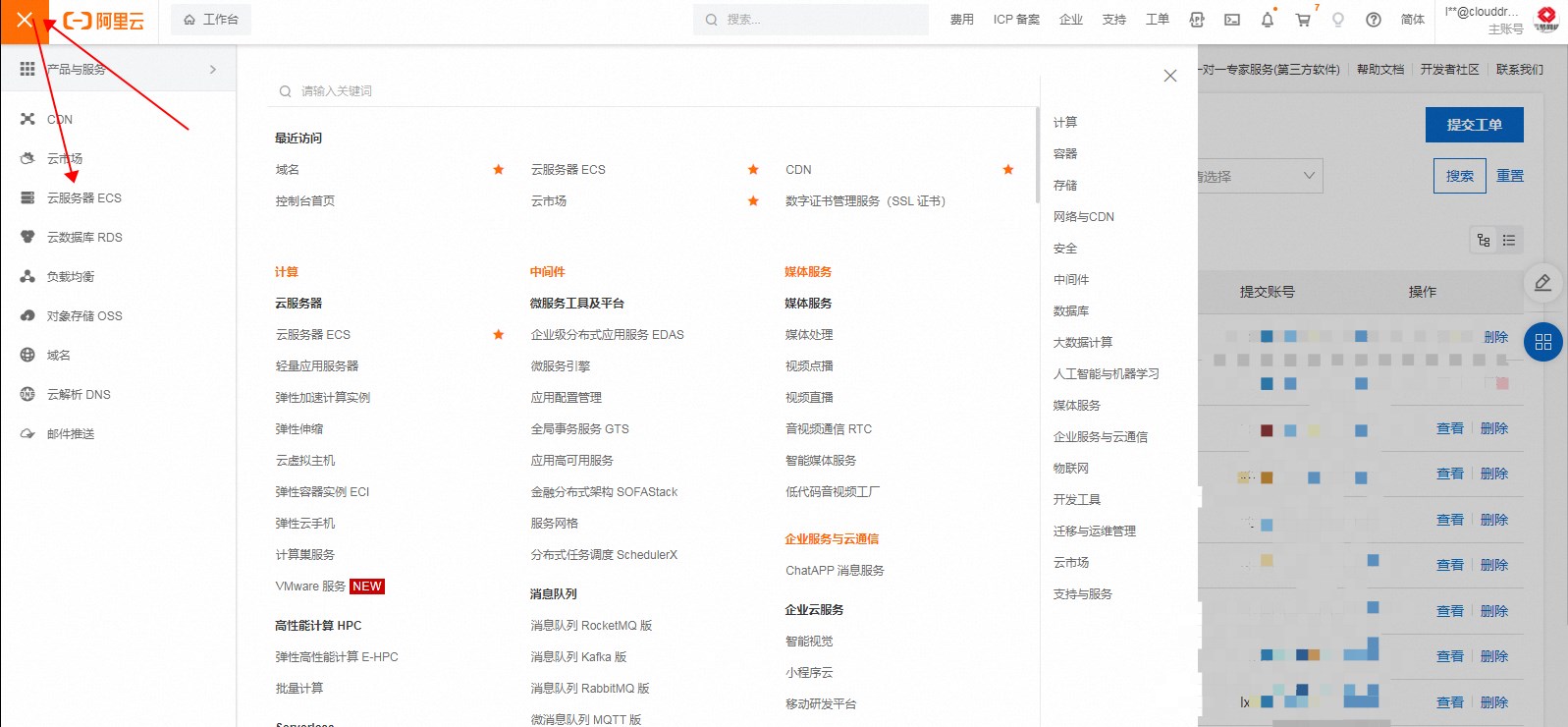This screenshot has height=727, width=1568.
Task: Click the CDN sidebar icon
Action: pos(27,119)
